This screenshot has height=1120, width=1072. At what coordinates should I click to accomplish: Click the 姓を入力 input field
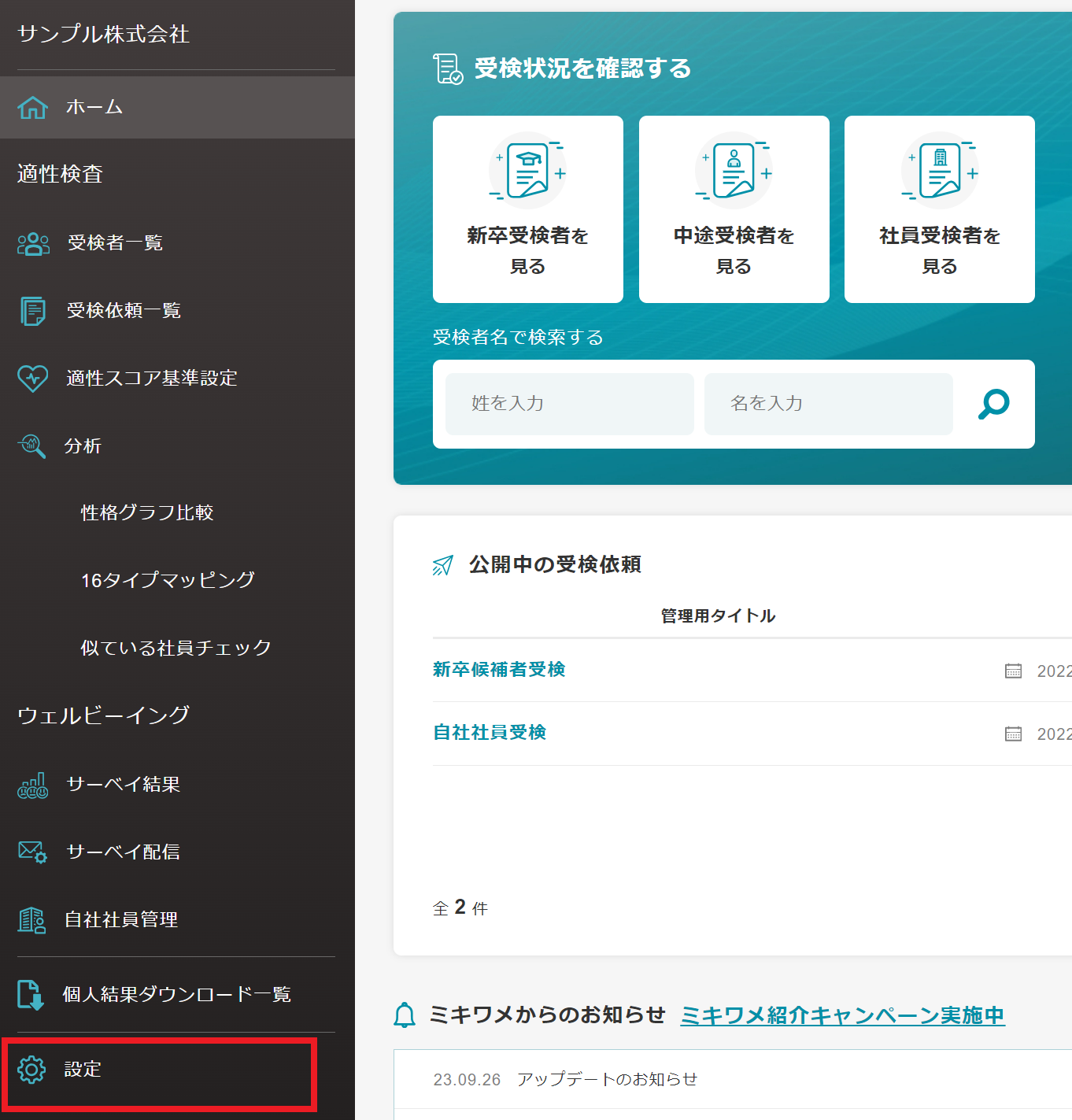point(568,404)
